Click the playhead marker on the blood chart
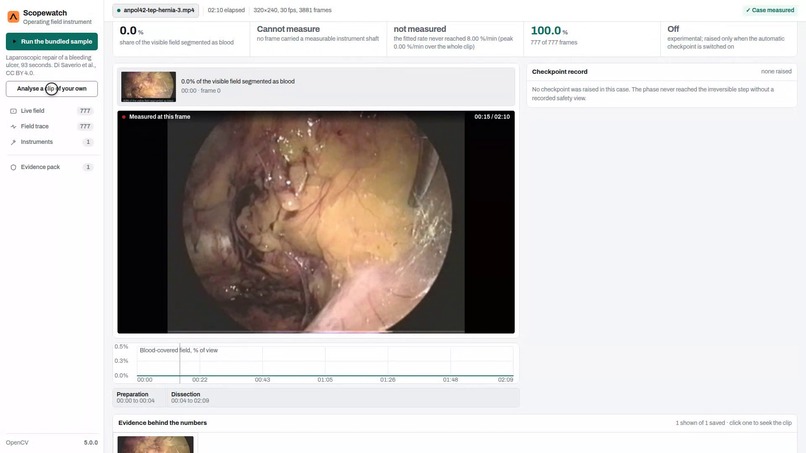 click(x=180, y=363)
